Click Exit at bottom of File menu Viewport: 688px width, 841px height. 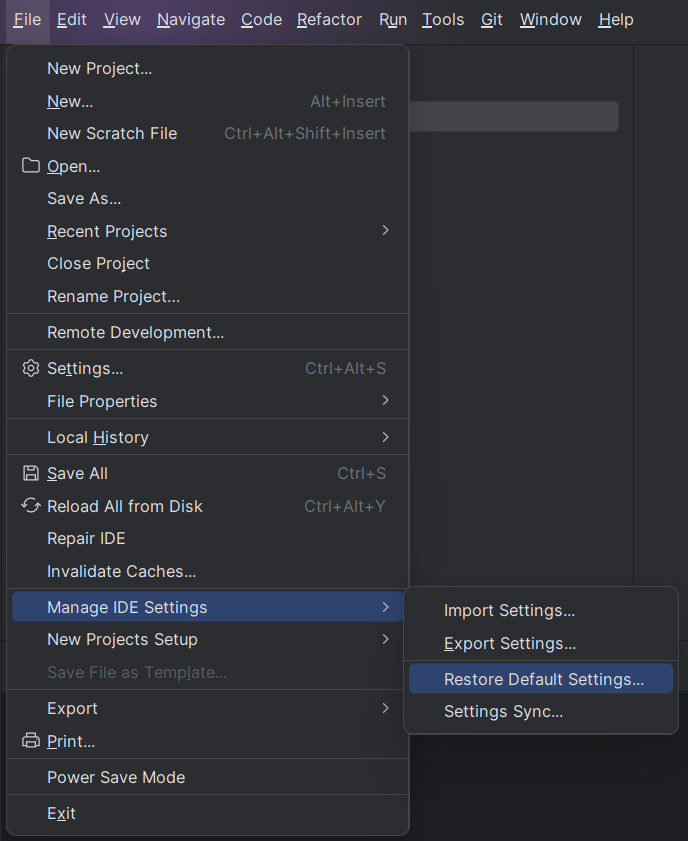(x=61, y=813)
